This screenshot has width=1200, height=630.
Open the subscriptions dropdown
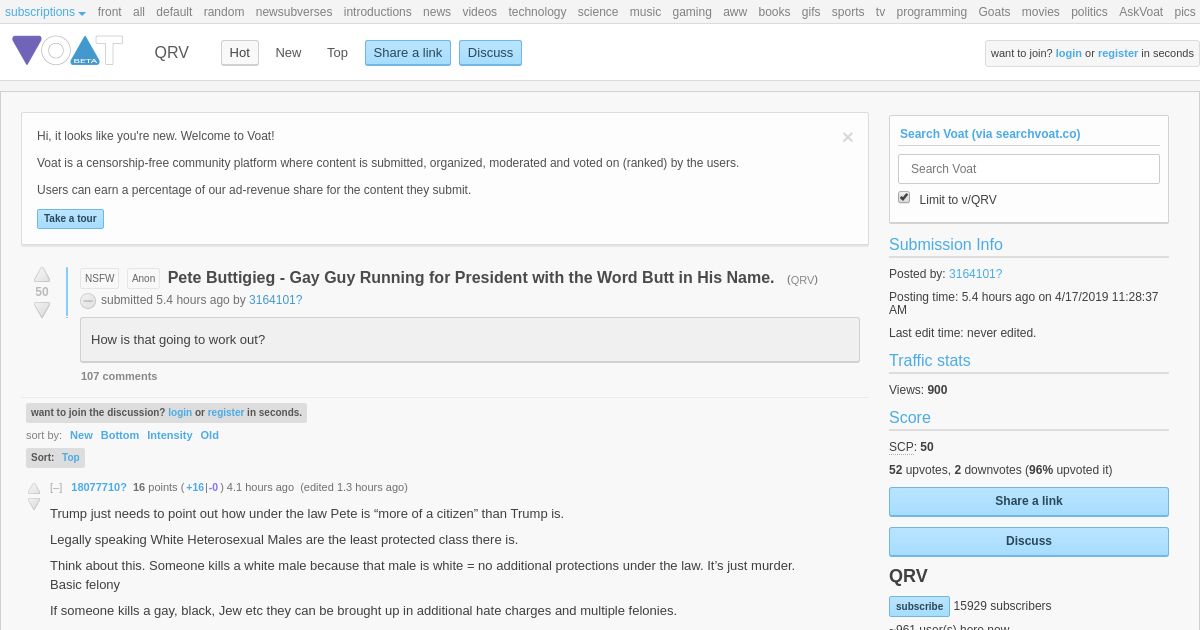point(45,12)
